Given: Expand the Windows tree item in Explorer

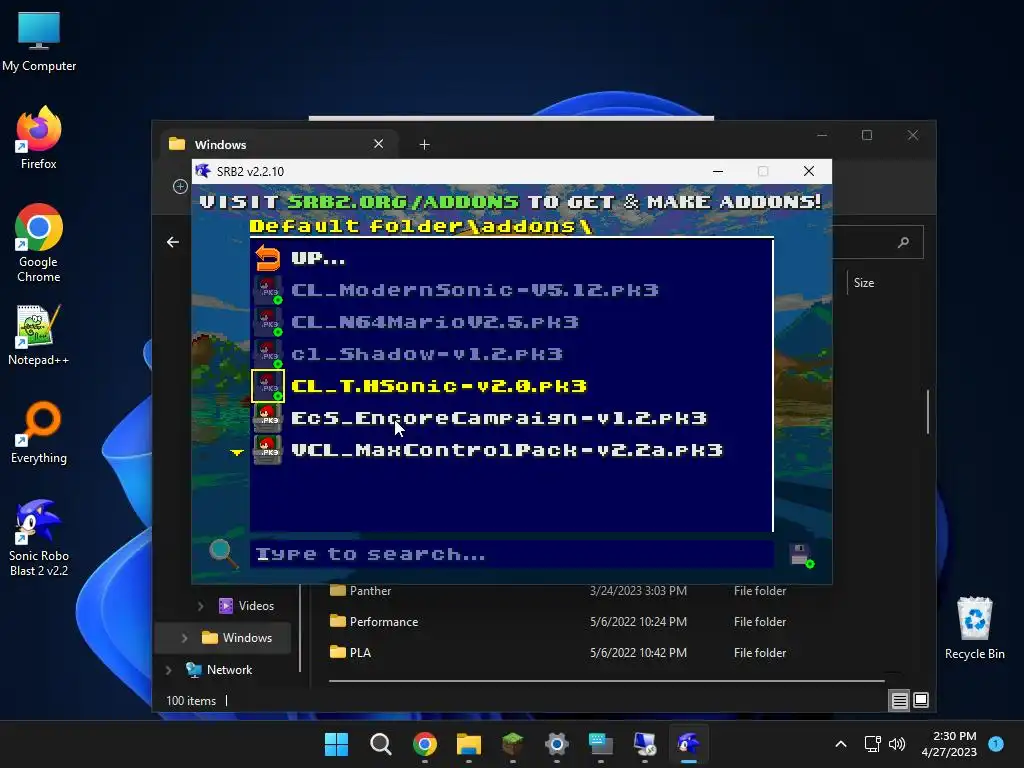Looking at the screenshot, I should (x=184, y=638).
